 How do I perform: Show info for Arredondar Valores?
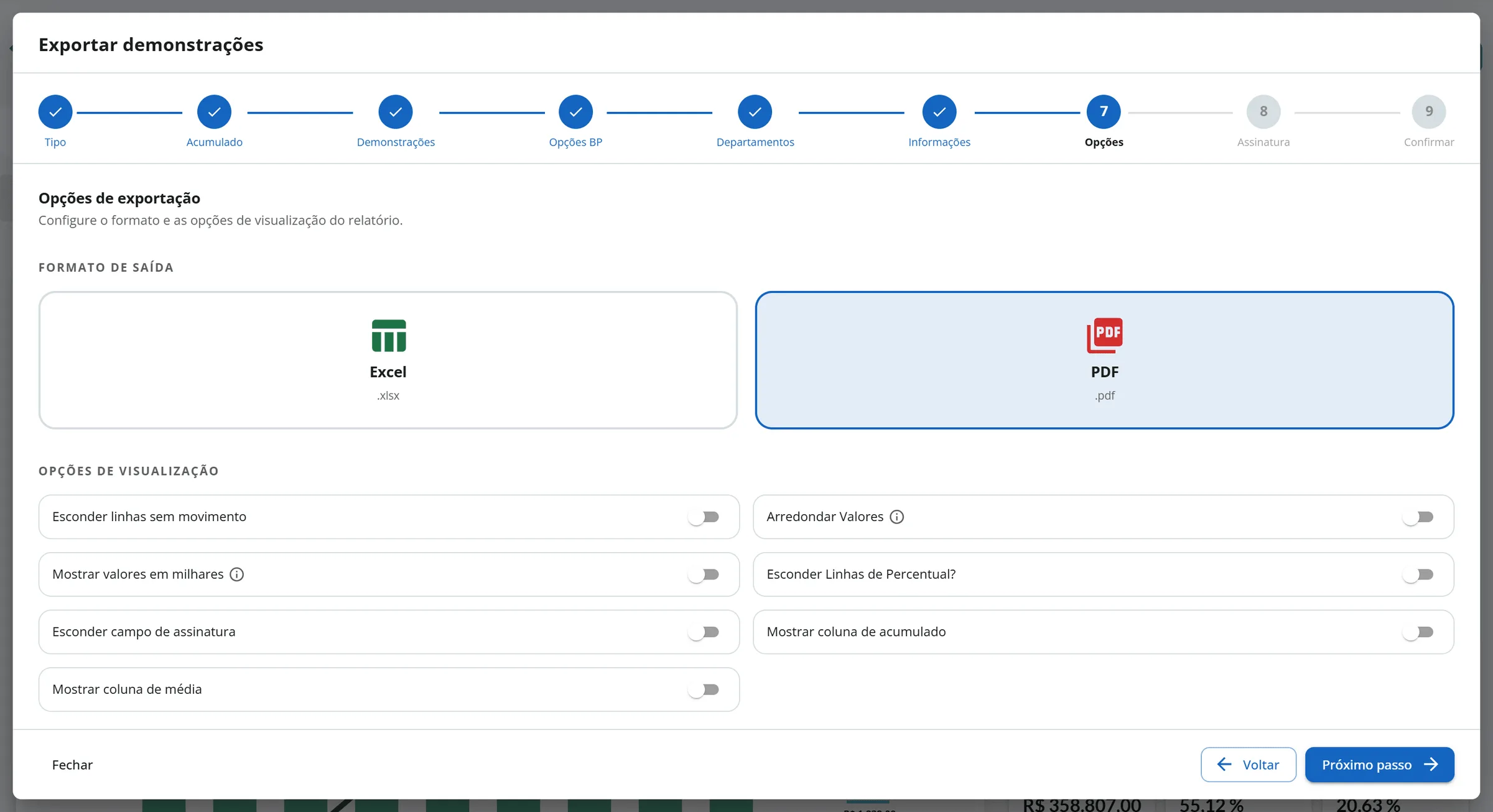point(896,517)
